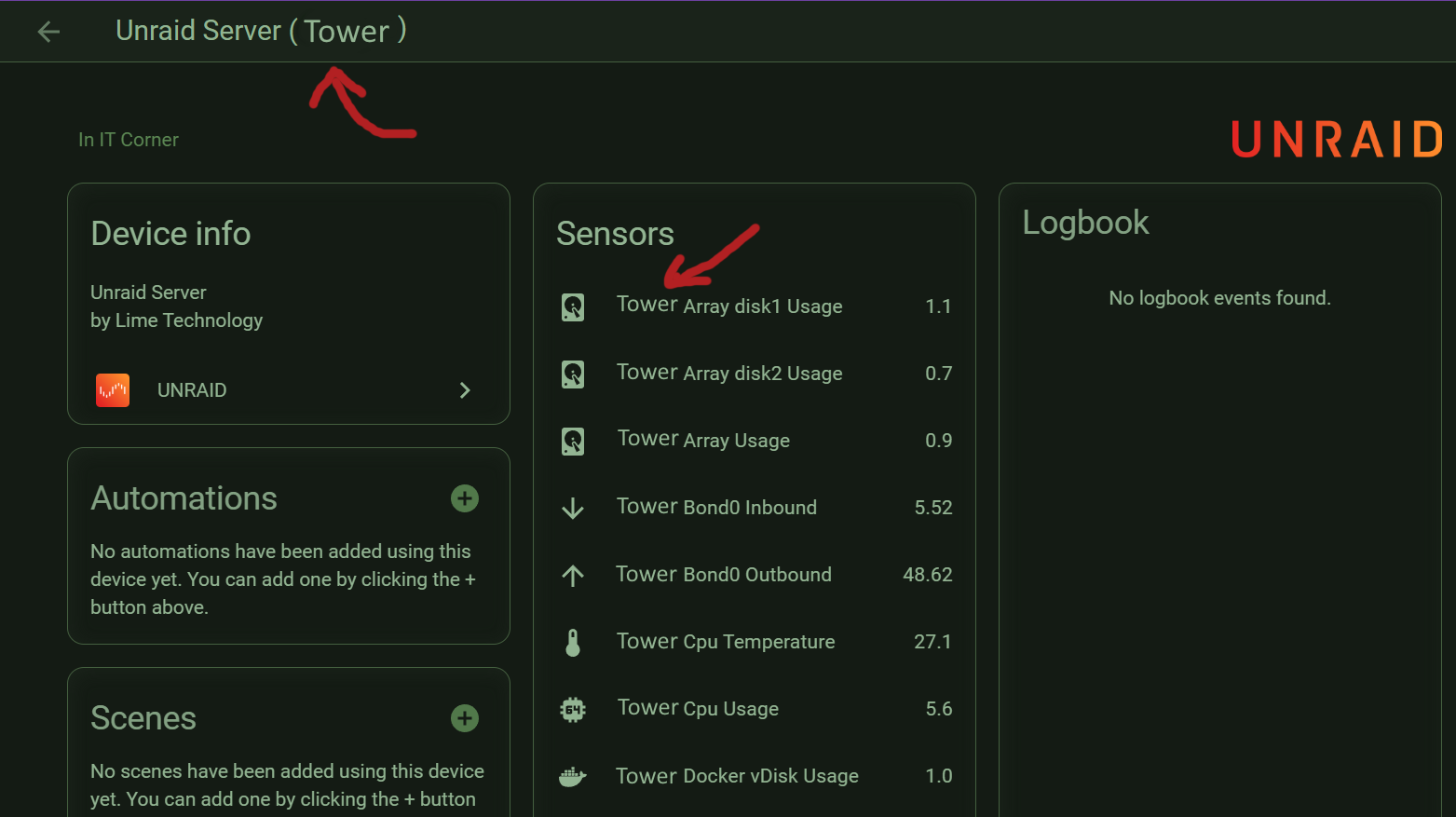
Task: Expand the UNRAID integration chevron
Action: point(465,390)
